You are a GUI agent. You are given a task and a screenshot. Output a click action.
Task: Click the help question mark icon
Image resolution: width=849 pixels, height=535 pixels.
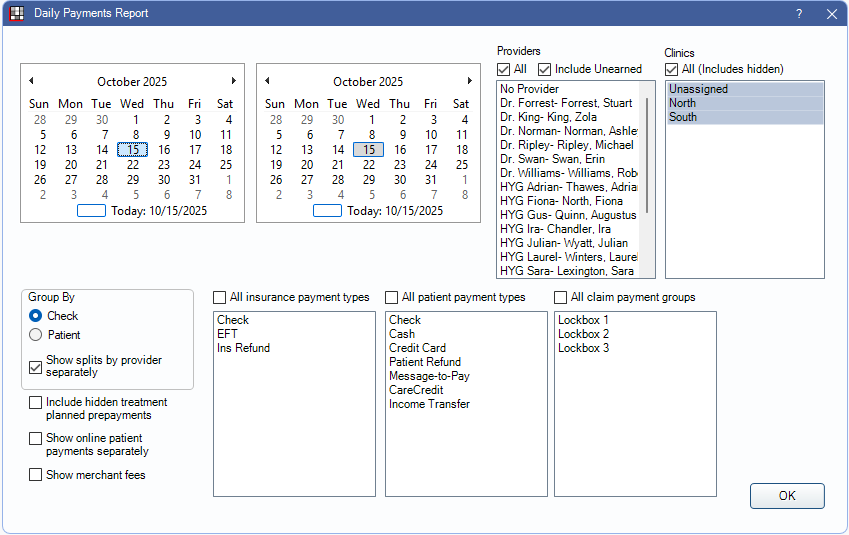tap(799, 14)
